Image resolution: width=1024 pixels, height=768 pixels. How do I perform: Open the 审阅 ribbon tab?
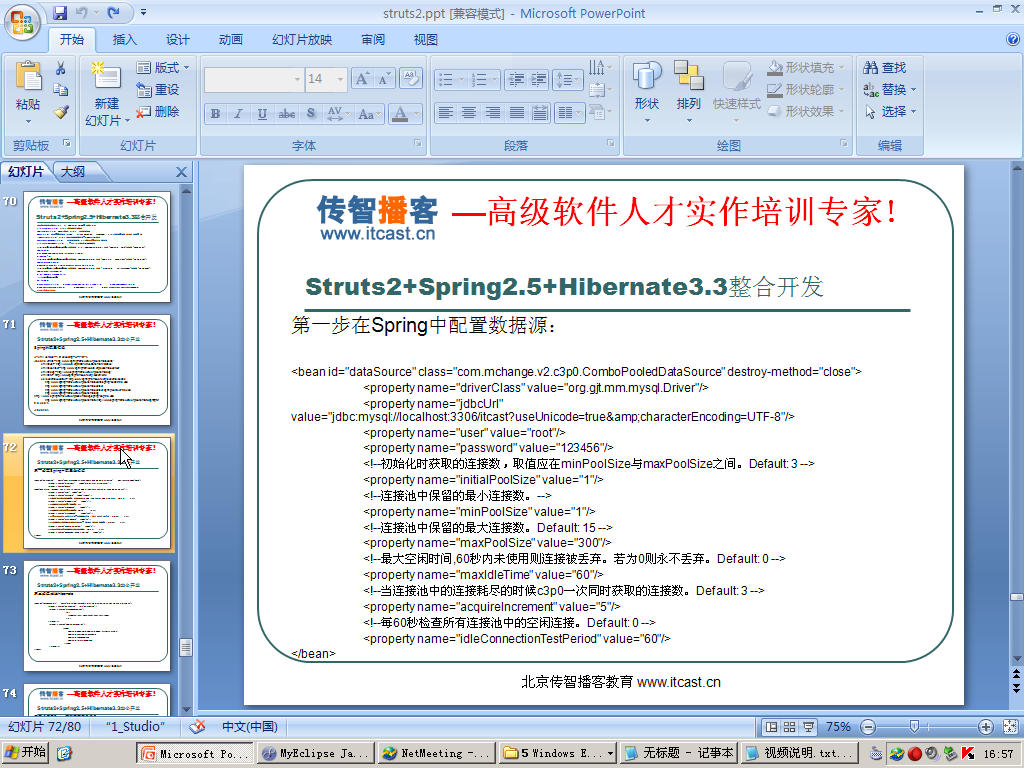pos(373,40)
